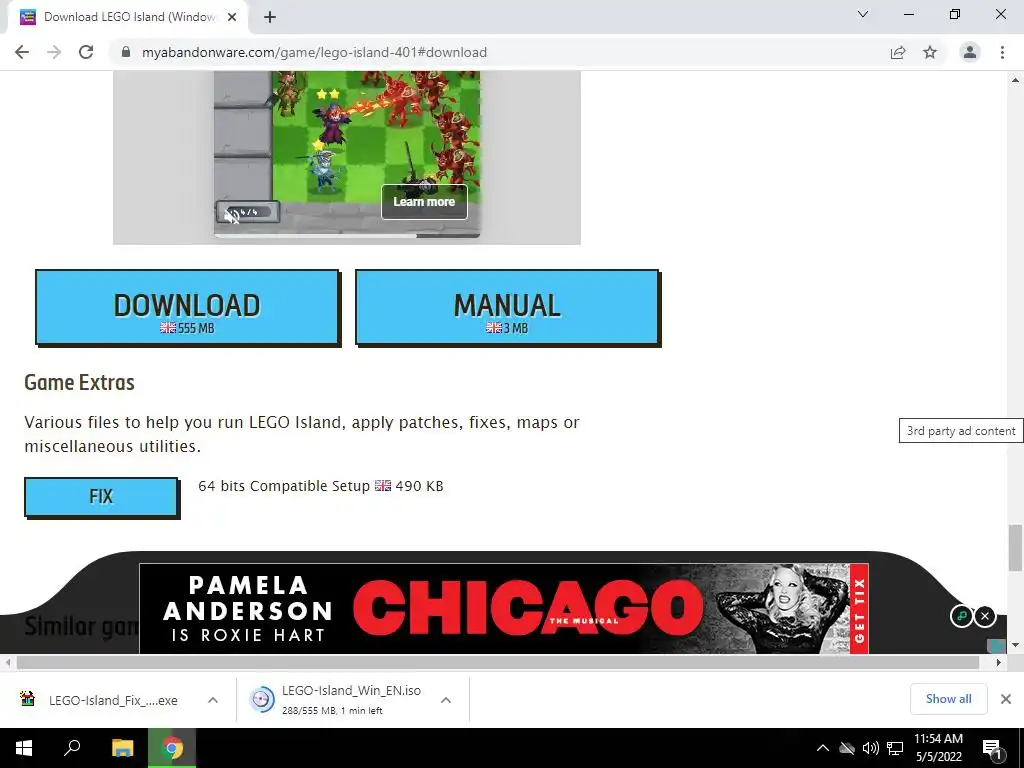The height and width of the screenshot is (768, 1024).
Task: Click the horizontal scrollbar thumb
Action: point(498,663)
